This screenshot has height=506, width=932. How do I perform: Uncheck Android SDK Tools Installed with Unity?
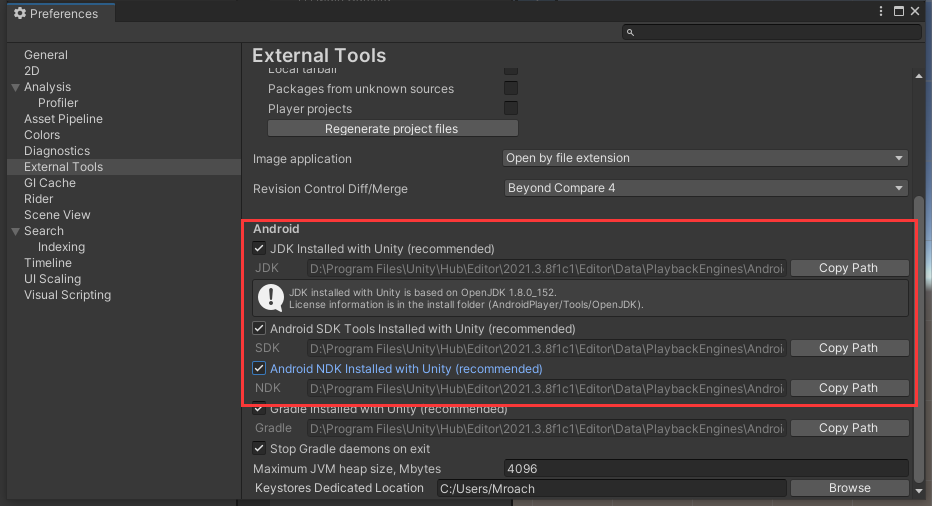click(259, 328)
